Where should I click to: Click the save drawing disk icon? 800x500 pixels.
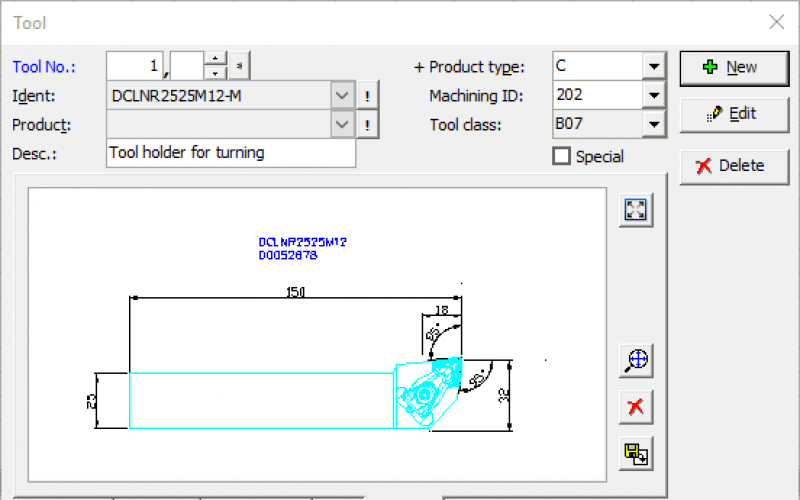[x=635, y=453]
